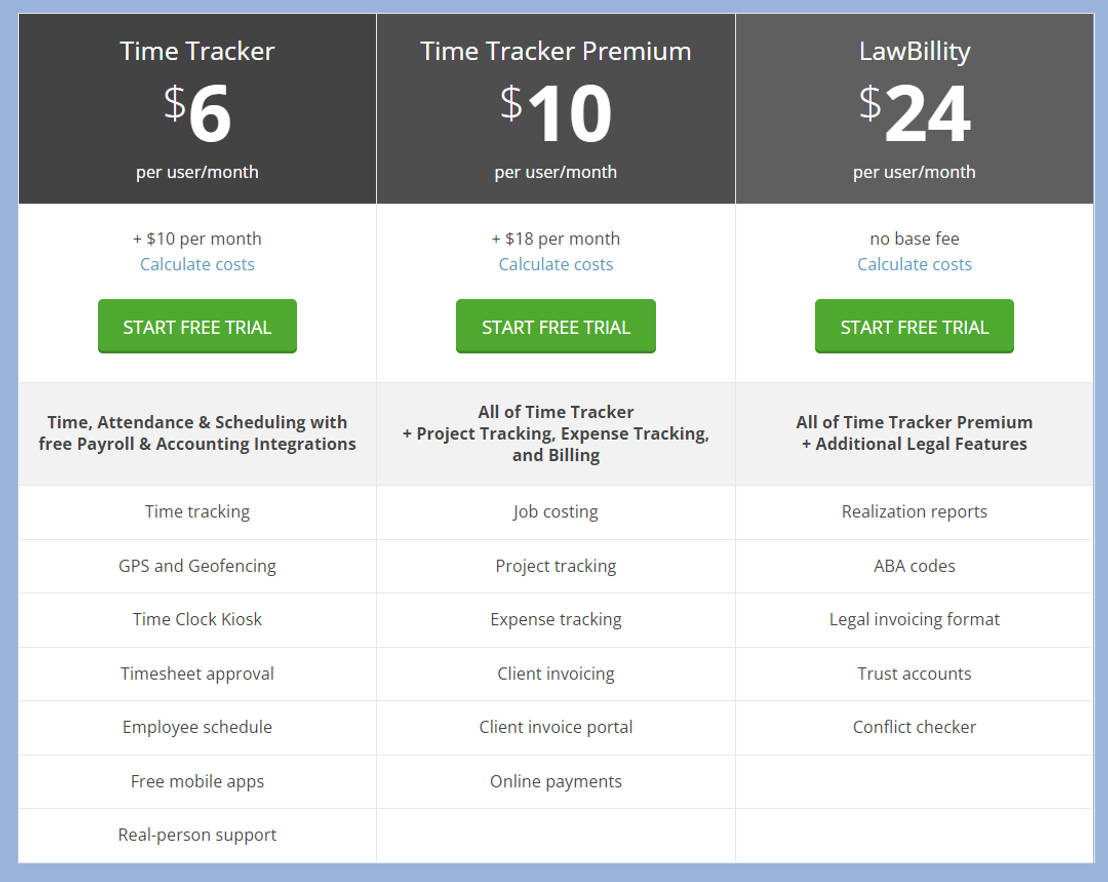Open Calculate costs under $18 per month
Image resolution: width=1108 pixels, height=882 pixels.
tap(555, 264)
